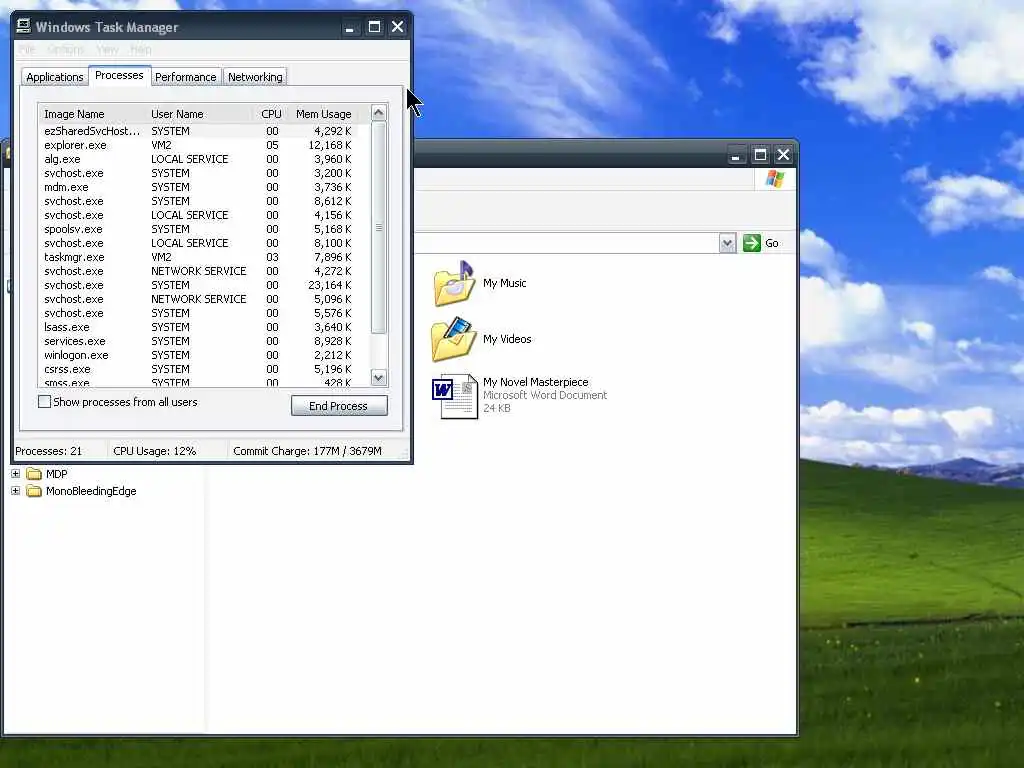The image size is (1024, 768).
Task: Open the Explorer address bar dropdown
Action: [728, 243]
